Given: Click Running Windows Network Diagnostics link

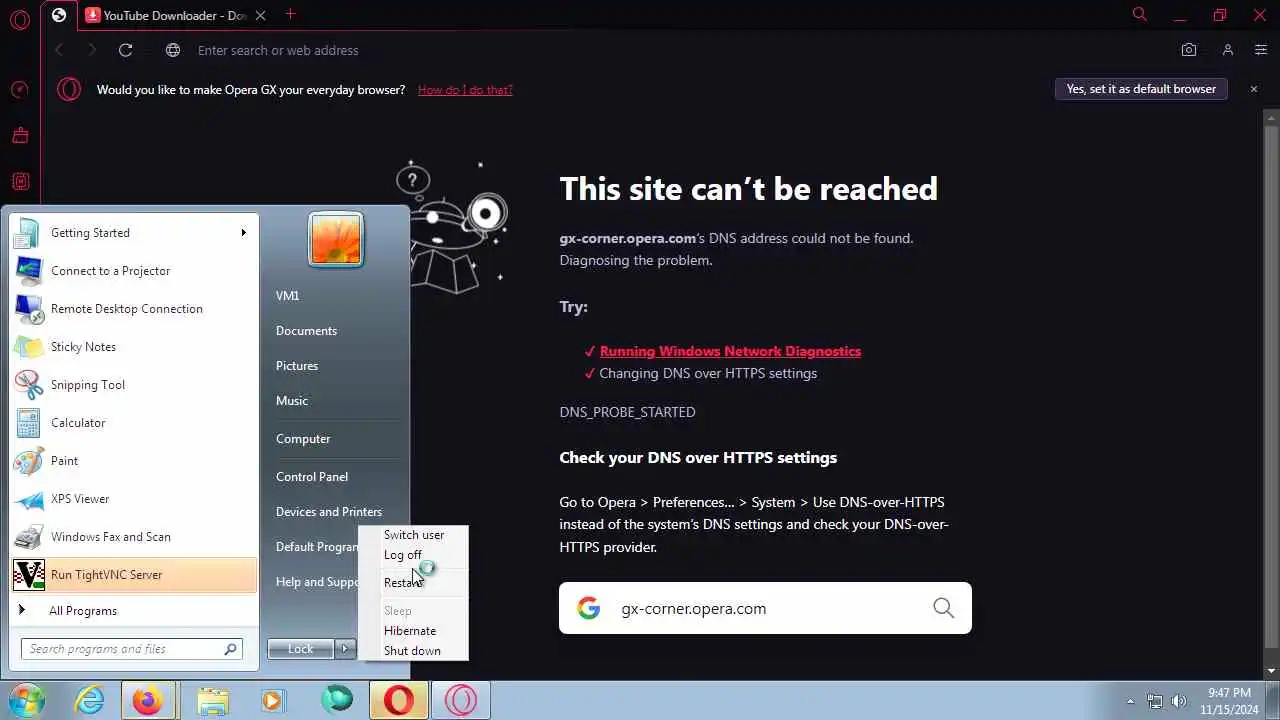Looking at the screenshot, I should point(730,351).
